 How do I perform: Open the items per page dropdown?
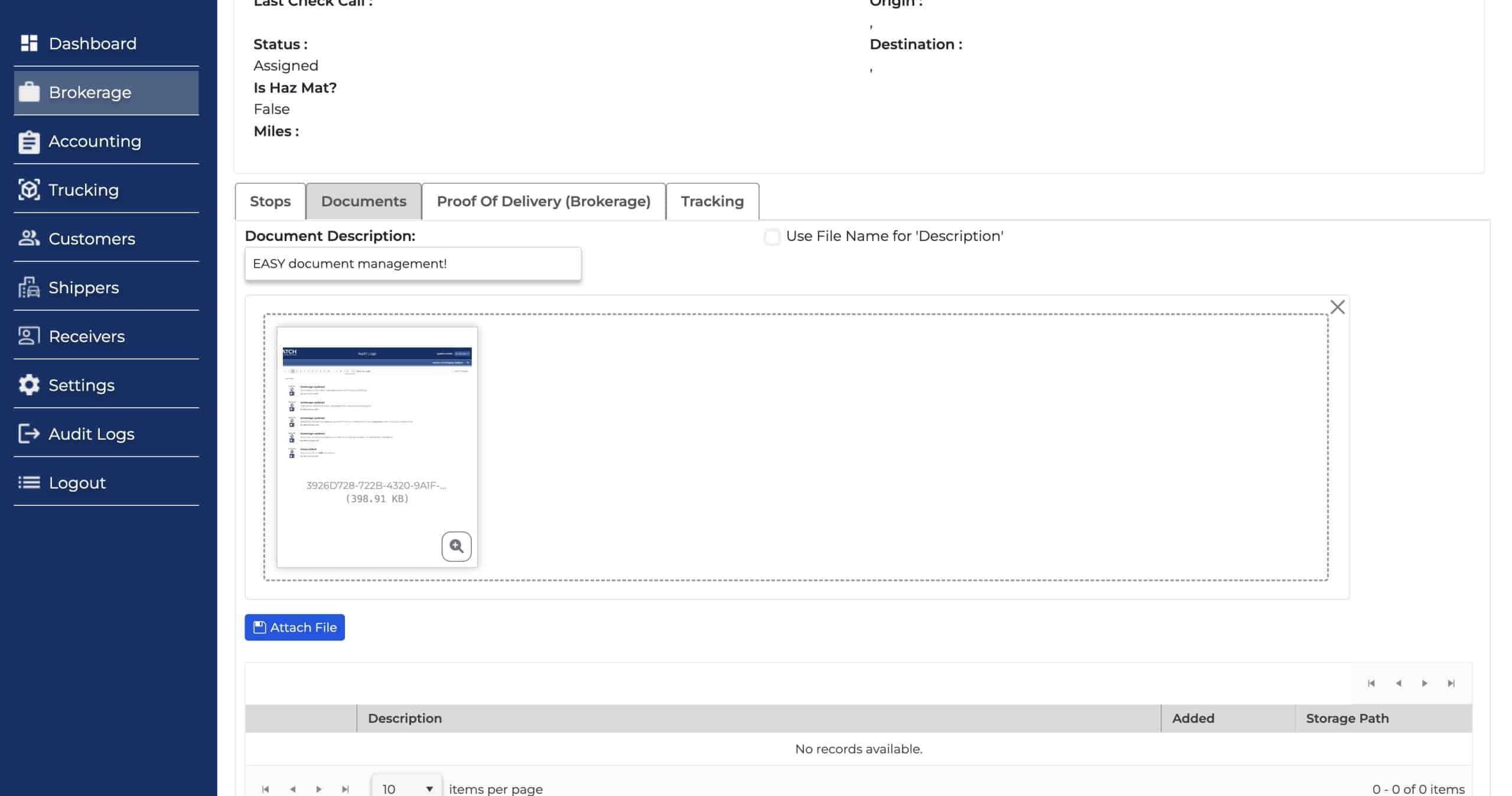pos(406,788)
